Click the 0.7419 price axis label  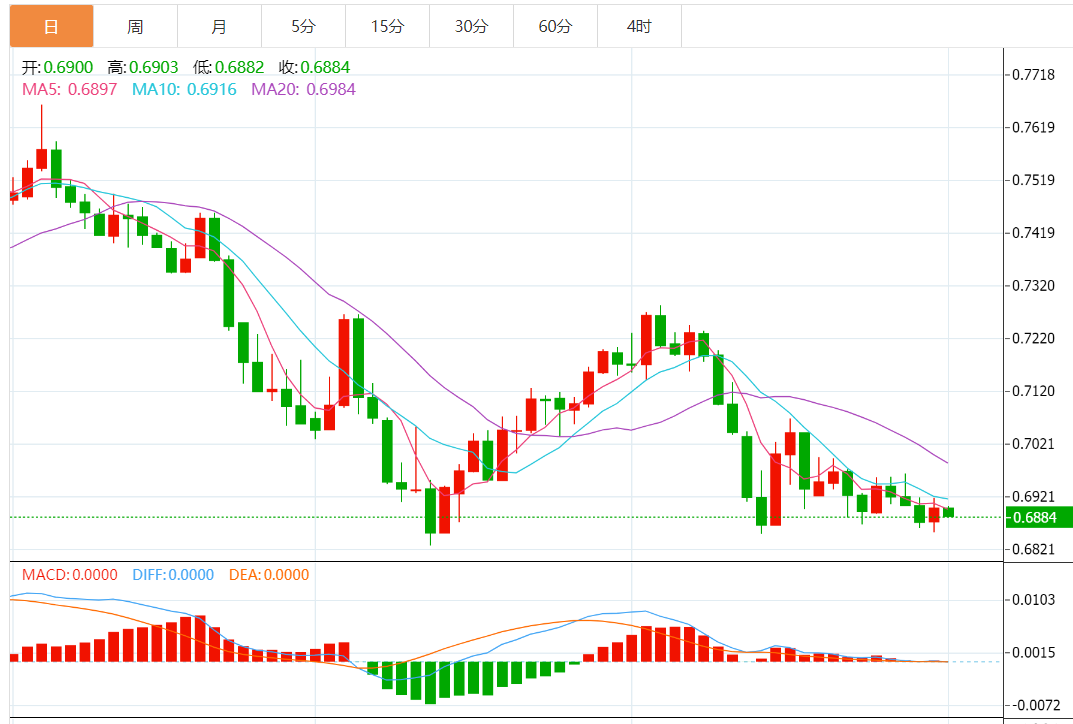pyautogui.click(x=1033, y=233)
